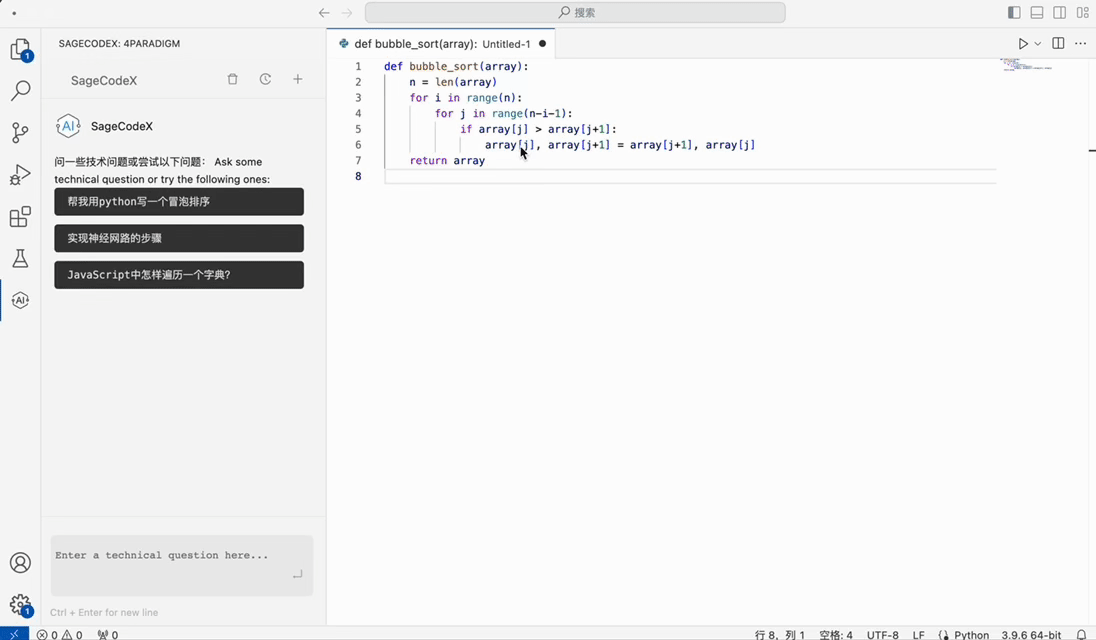
Task: Select the Untitled-1 bubble_sort editor tab
Action: 440,43
